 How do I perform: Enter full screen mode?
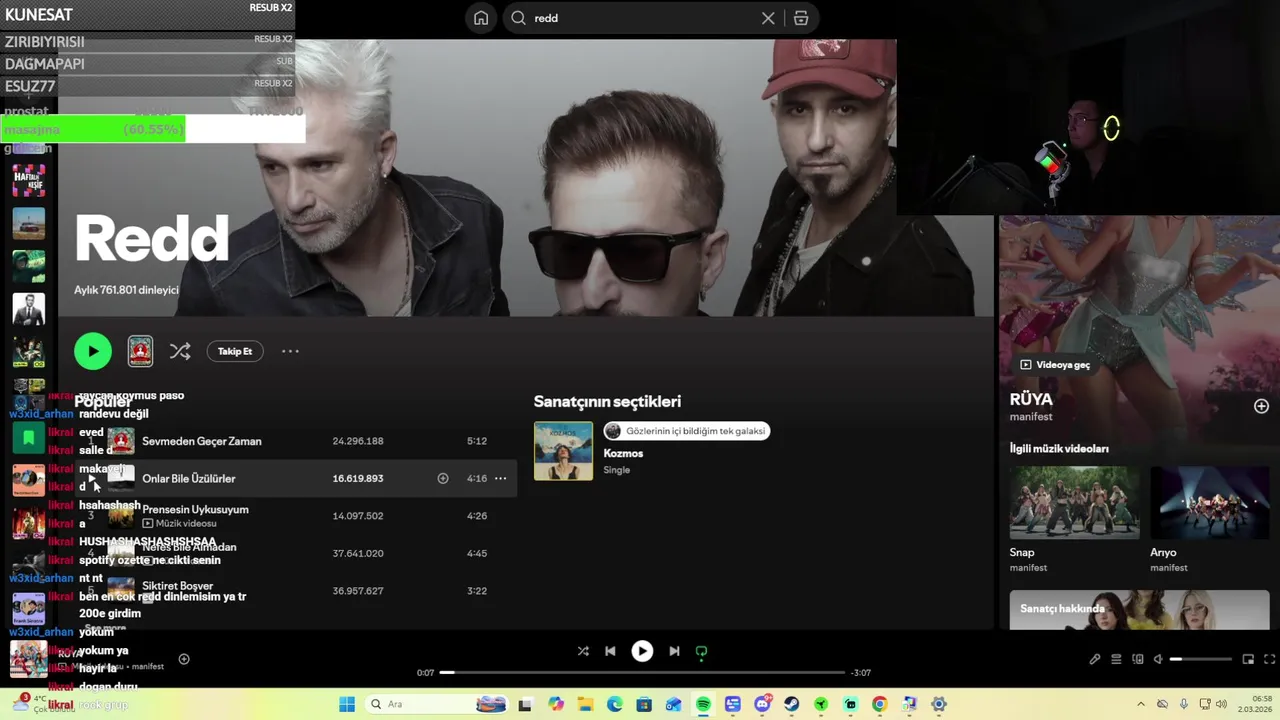coord(1270,659)
